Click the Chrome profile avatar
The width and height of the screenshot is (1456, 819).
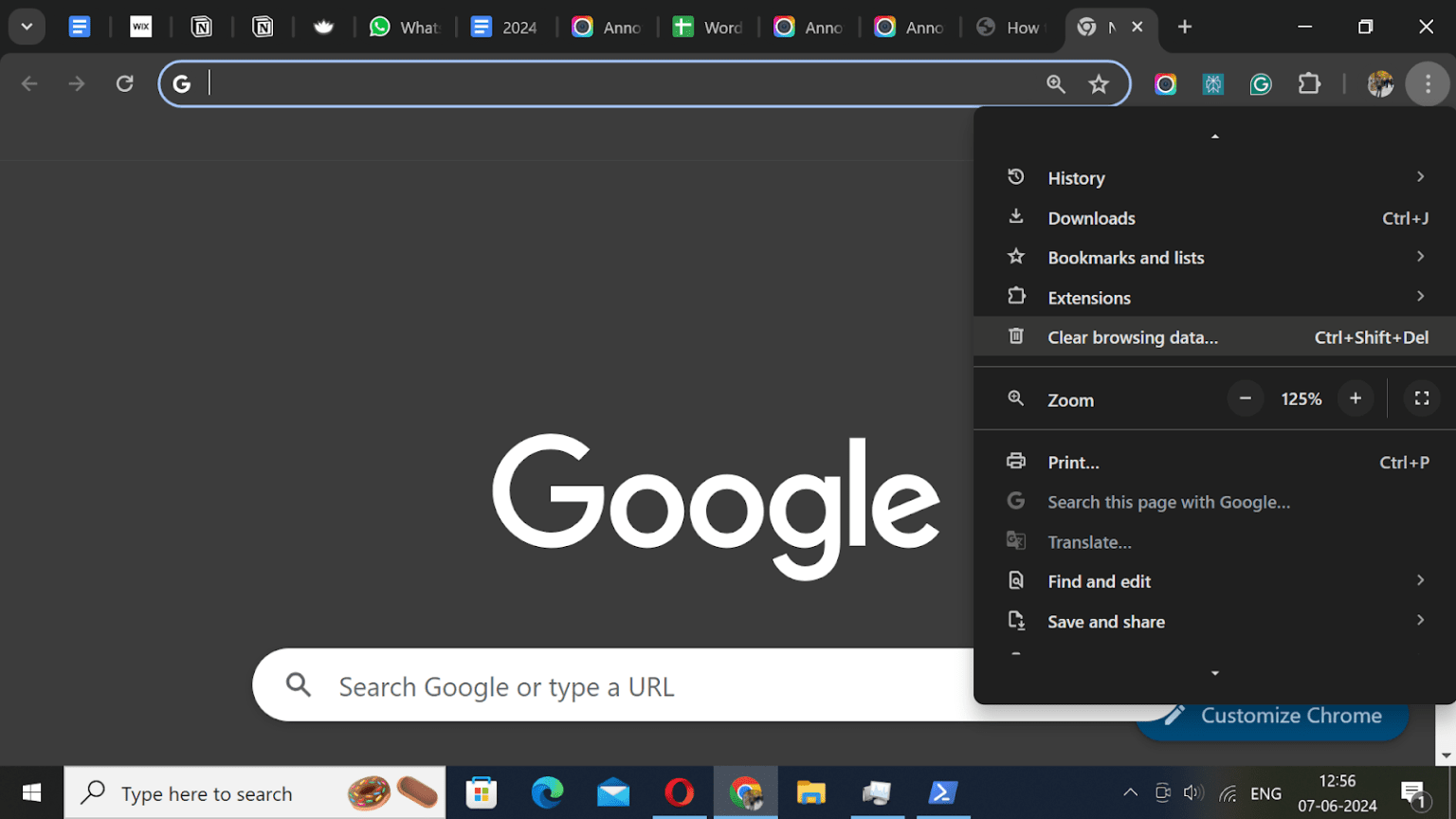[x=1380, y=83]
